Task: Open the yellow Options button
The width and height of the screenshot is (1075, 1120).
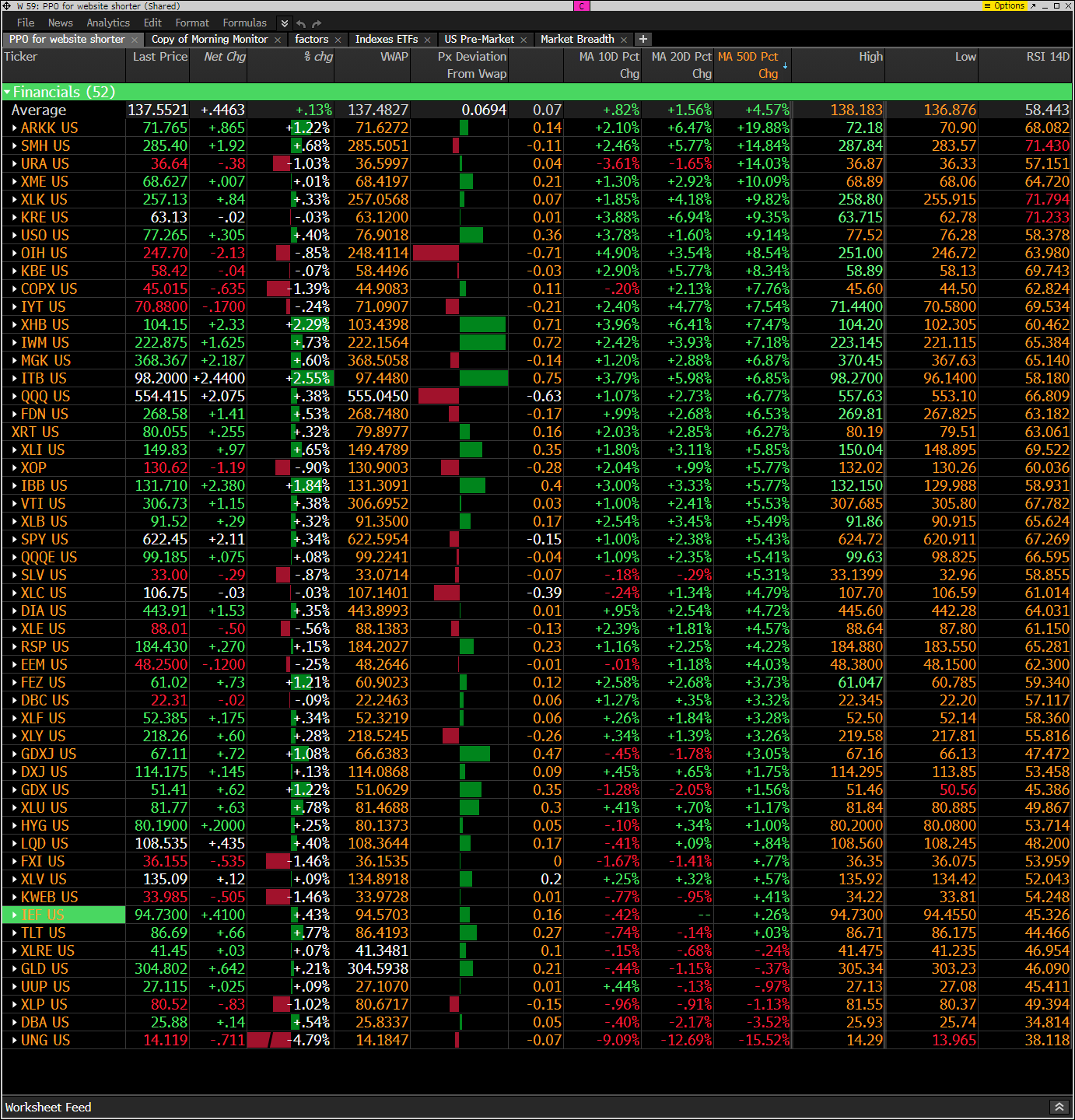Action: 1005,5
